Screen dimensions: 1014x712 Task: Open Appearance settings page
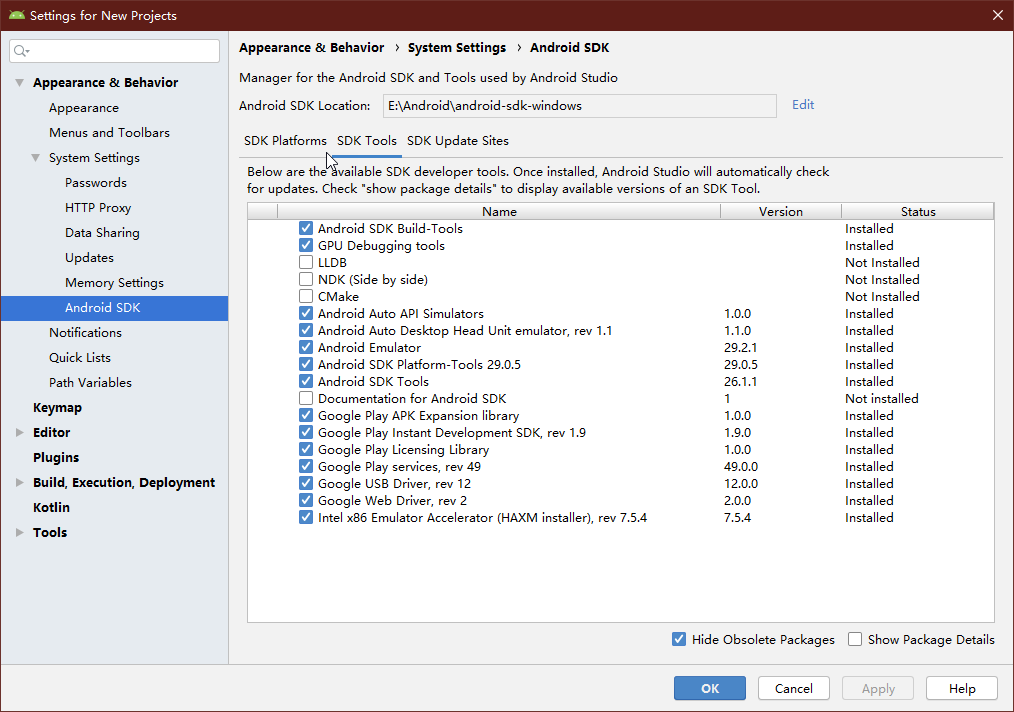point(83,108)
